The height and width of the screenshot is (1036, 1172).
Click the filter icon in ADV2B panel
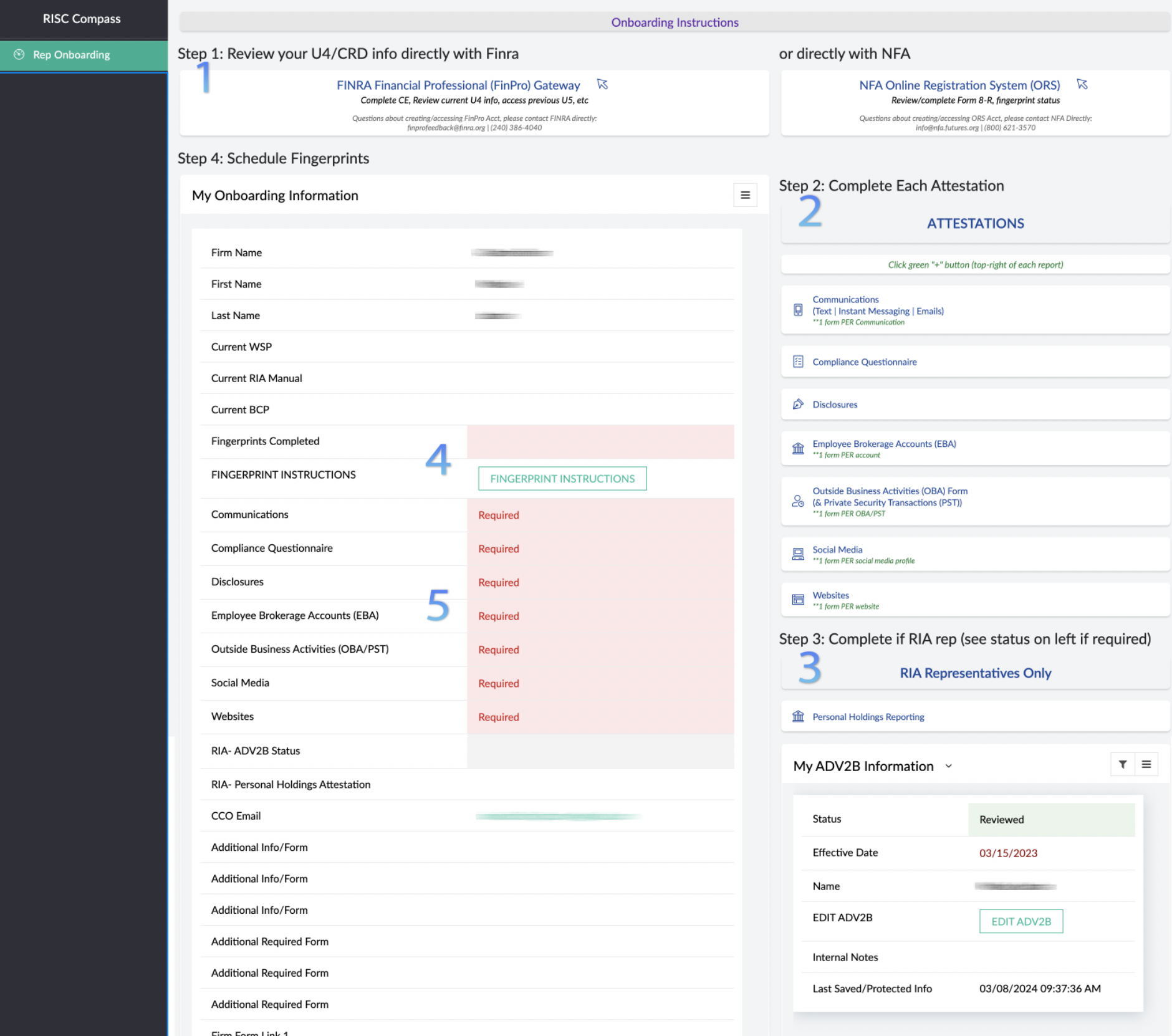[x=1122, y=764]
